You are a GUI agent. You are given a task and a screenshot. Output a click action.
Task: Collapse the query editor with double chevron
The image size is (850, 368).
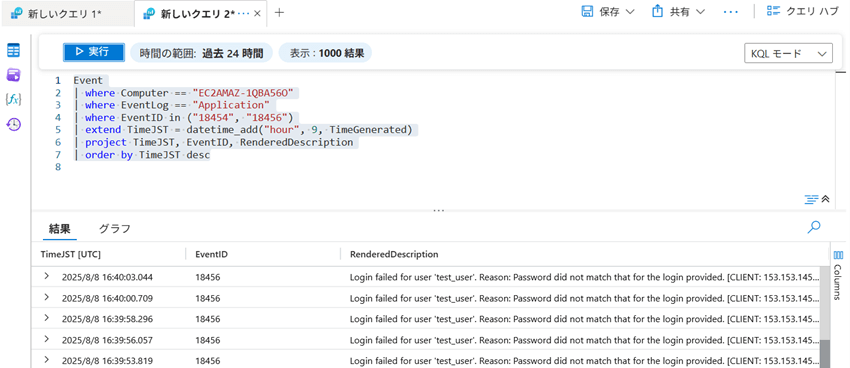(x=826, y=199)
